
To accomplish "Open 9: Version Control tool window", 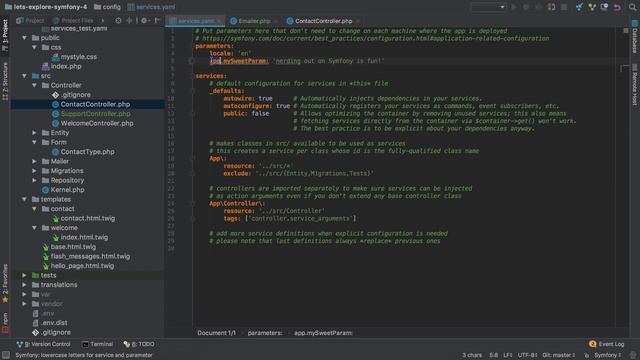I will [44, 344].
